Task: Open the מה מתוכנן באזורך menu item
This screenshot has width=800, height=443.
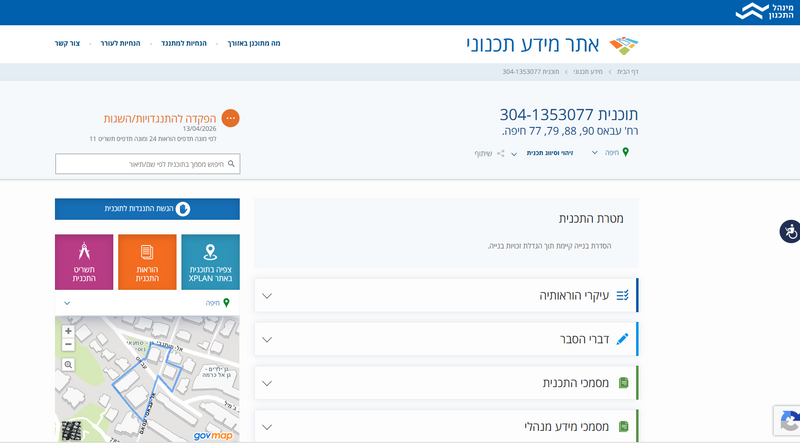Action: pyautogui.click(x=254, y=43)
